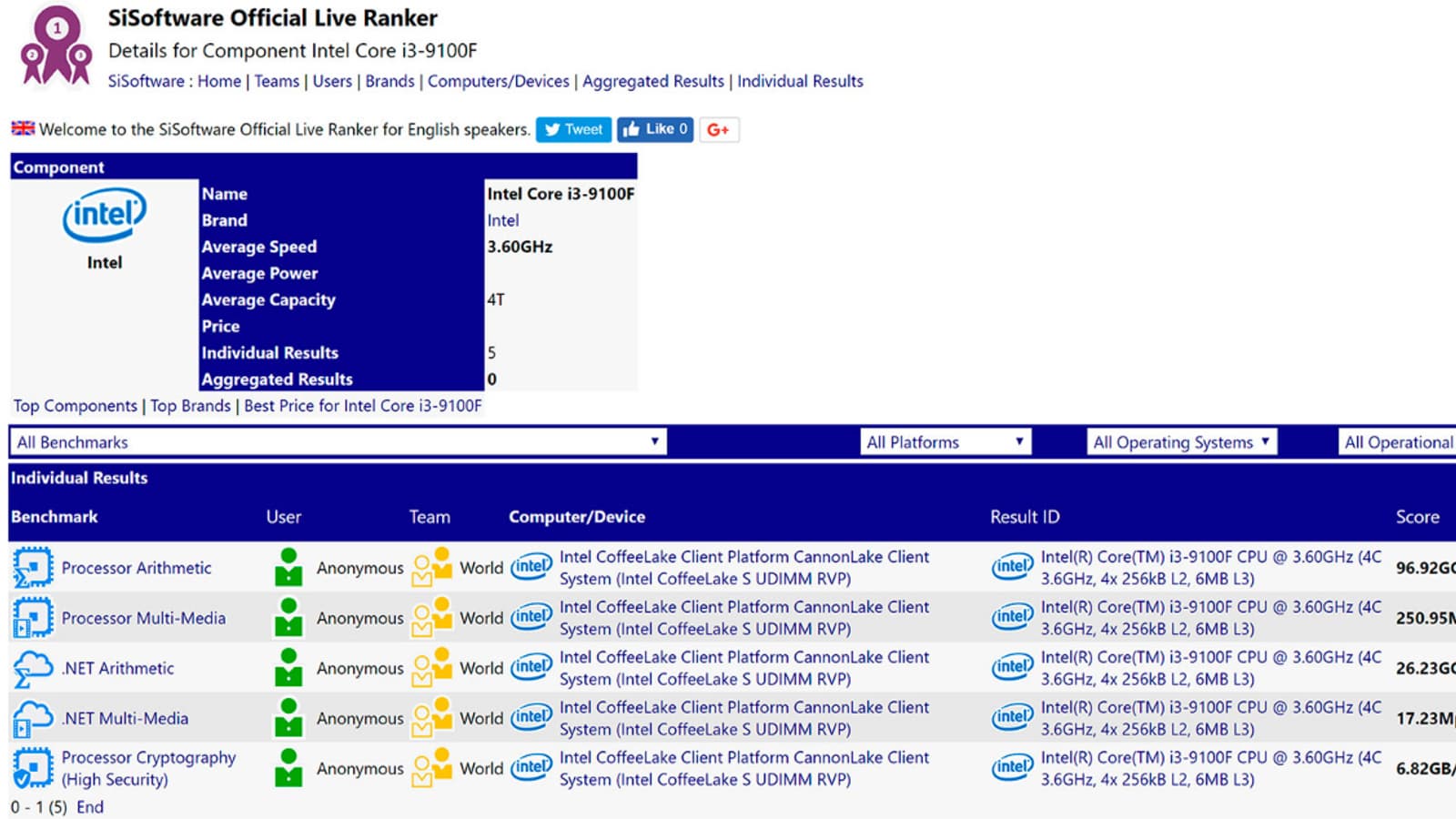The height and width of the screenshot is (819, 1456).
Task: Open the .NET Multi-Media benchmark link
Action: [x=125, y=718]
